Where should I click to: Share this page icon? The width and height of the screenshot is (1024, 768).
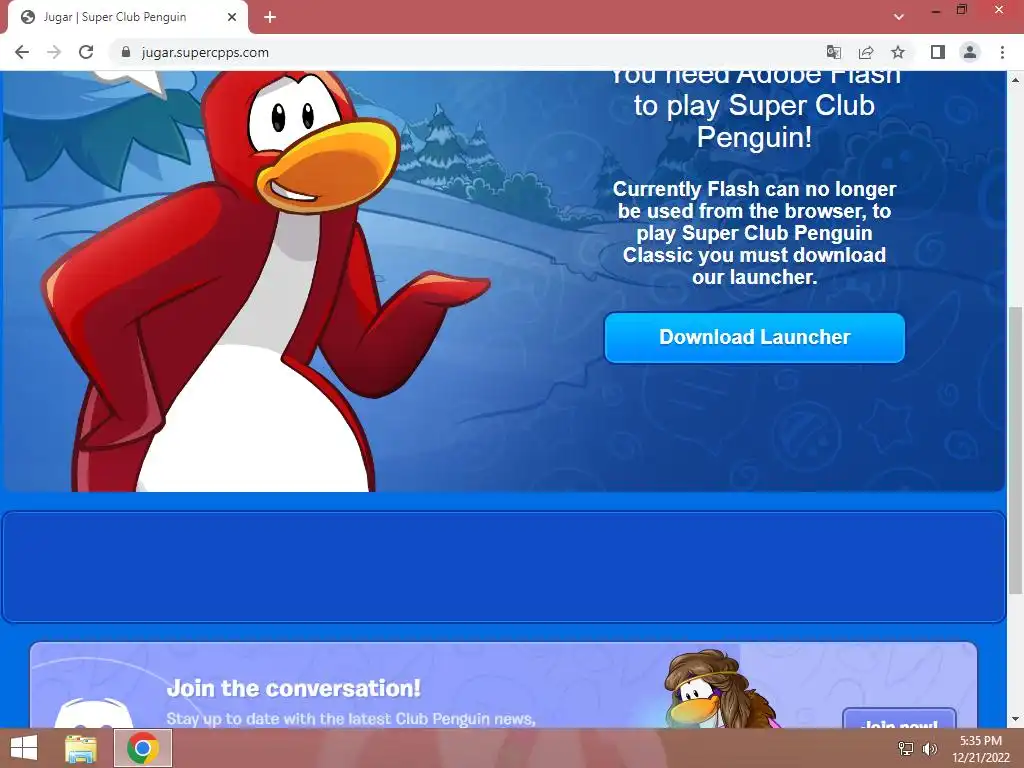point(866,52)
